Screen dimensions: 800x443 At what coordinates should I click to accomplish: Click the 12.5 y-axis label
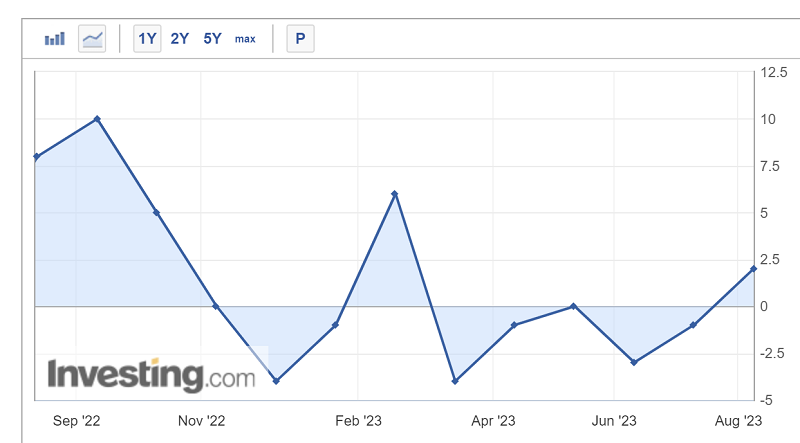click(773, 72)
